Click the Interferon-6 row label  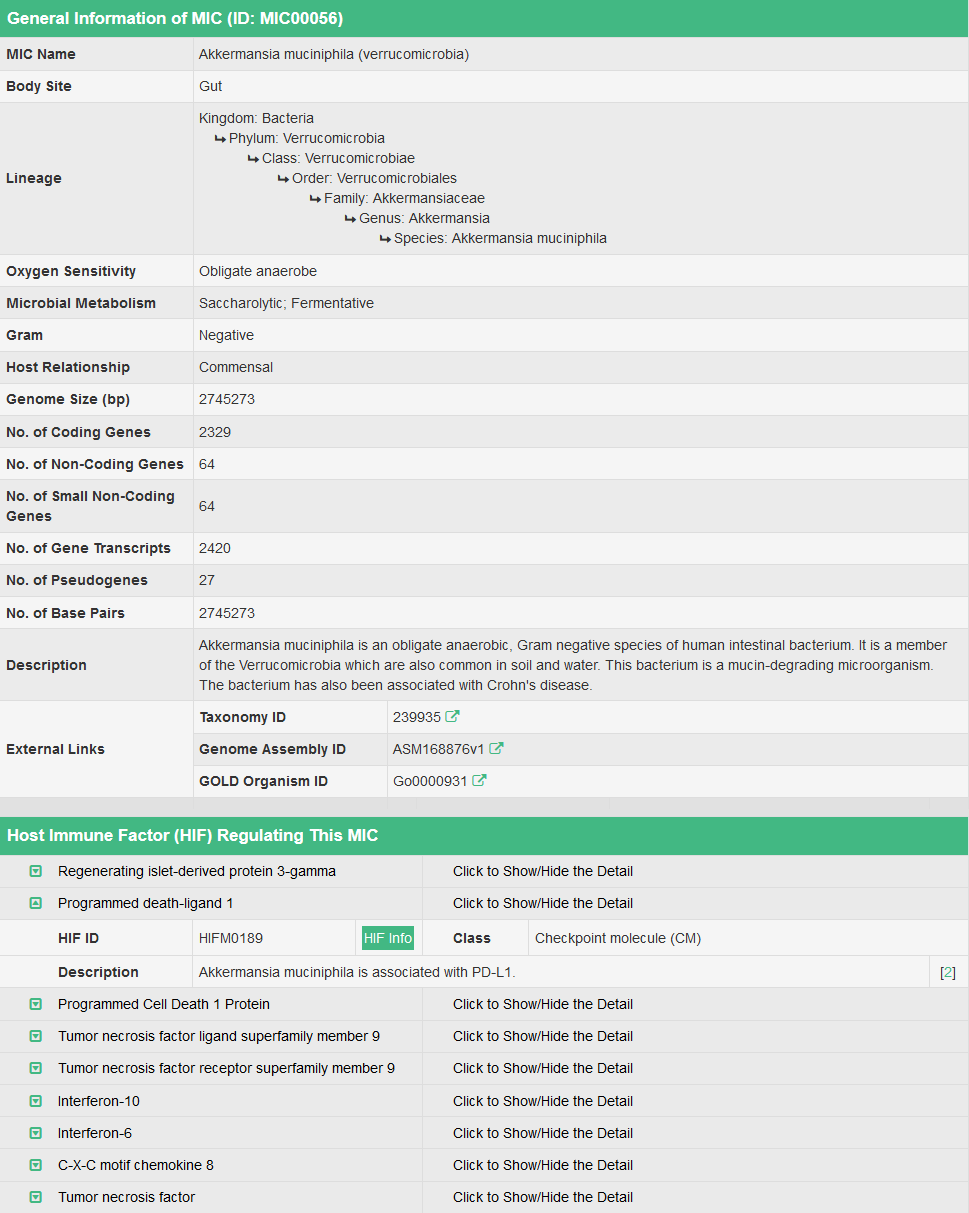[95, 1133]
